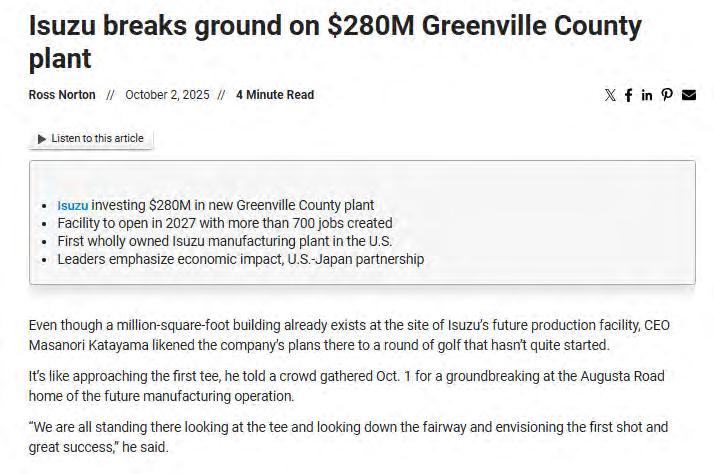Open author Ross Norton's page
Image resolution: width=714 pixels, height=474 pixels.
coord(62,95)
